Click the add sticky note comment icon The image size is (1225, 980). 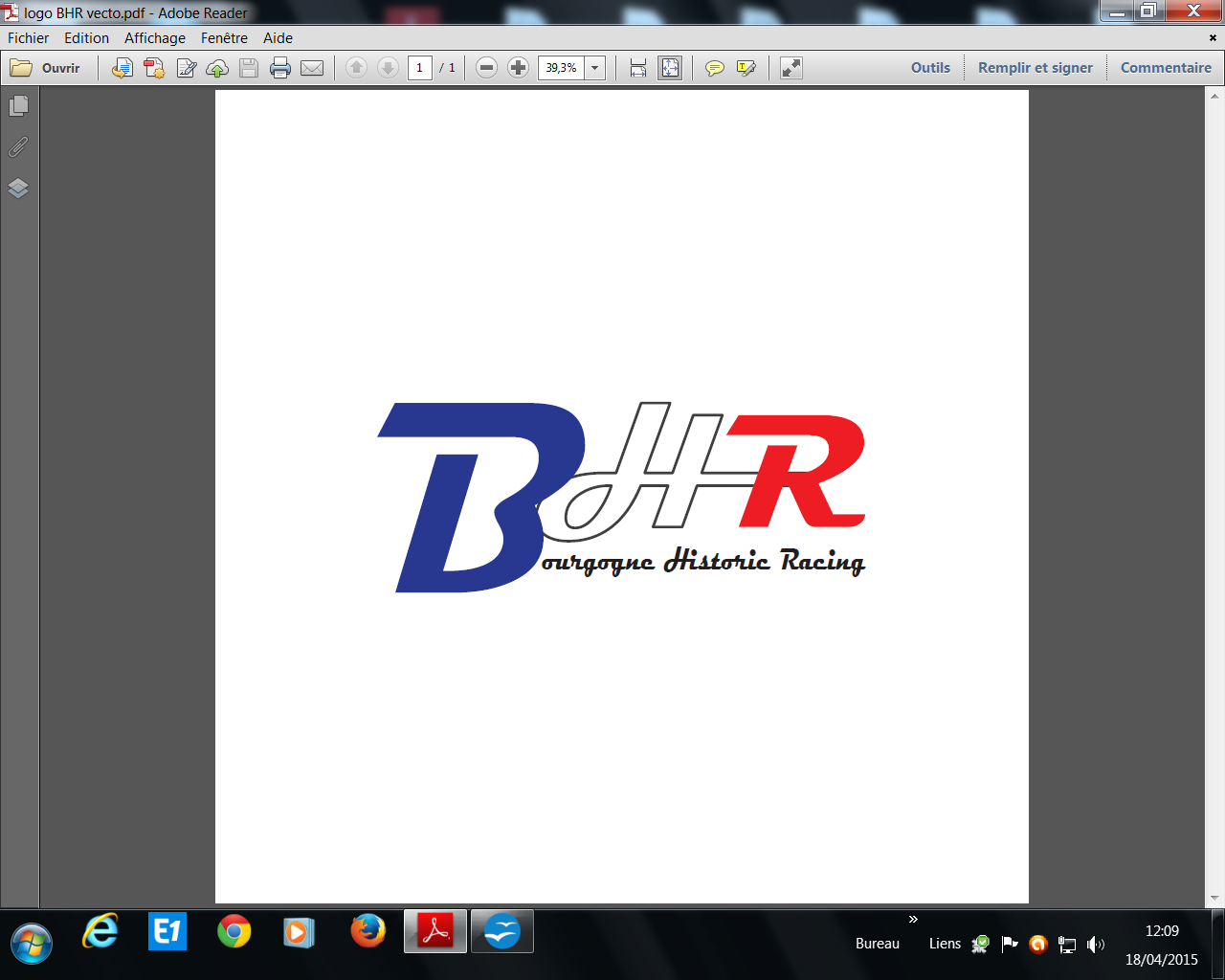pos(714,68)
